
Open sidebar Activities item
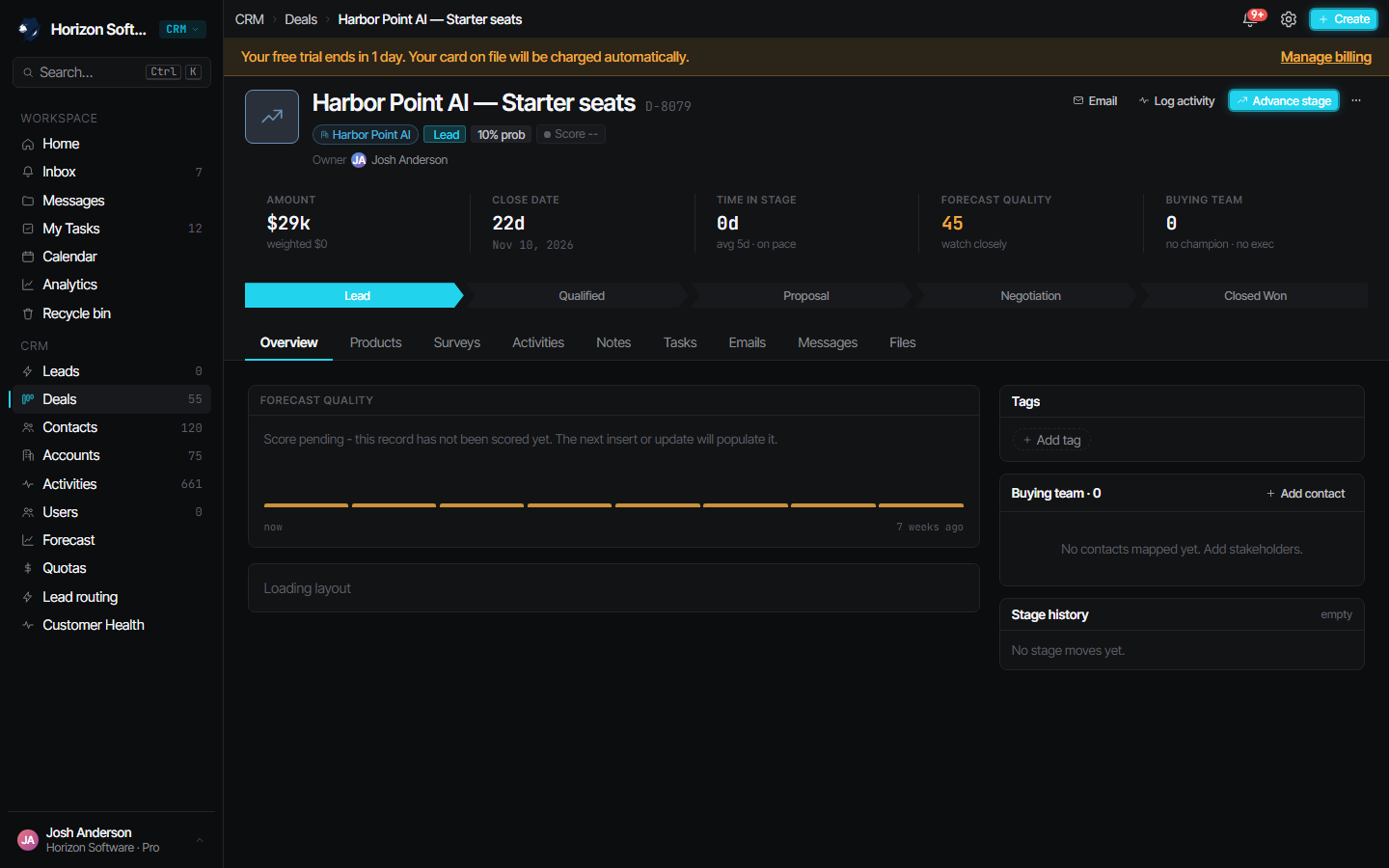point(112,484)
